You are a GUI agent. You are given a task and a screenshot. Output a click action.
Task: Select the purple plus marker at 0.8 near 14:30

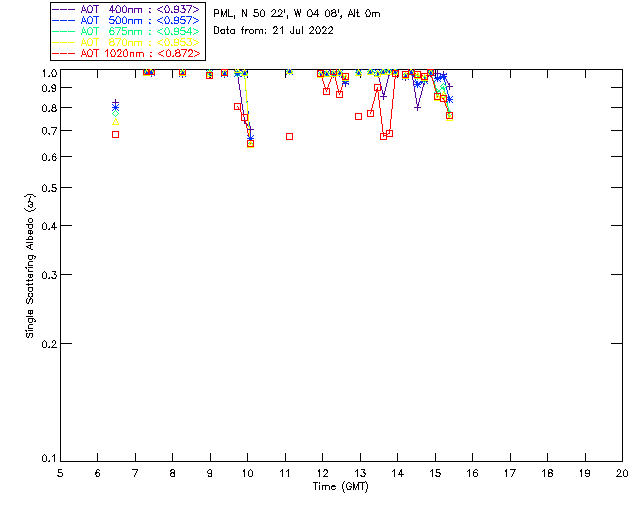417,108
